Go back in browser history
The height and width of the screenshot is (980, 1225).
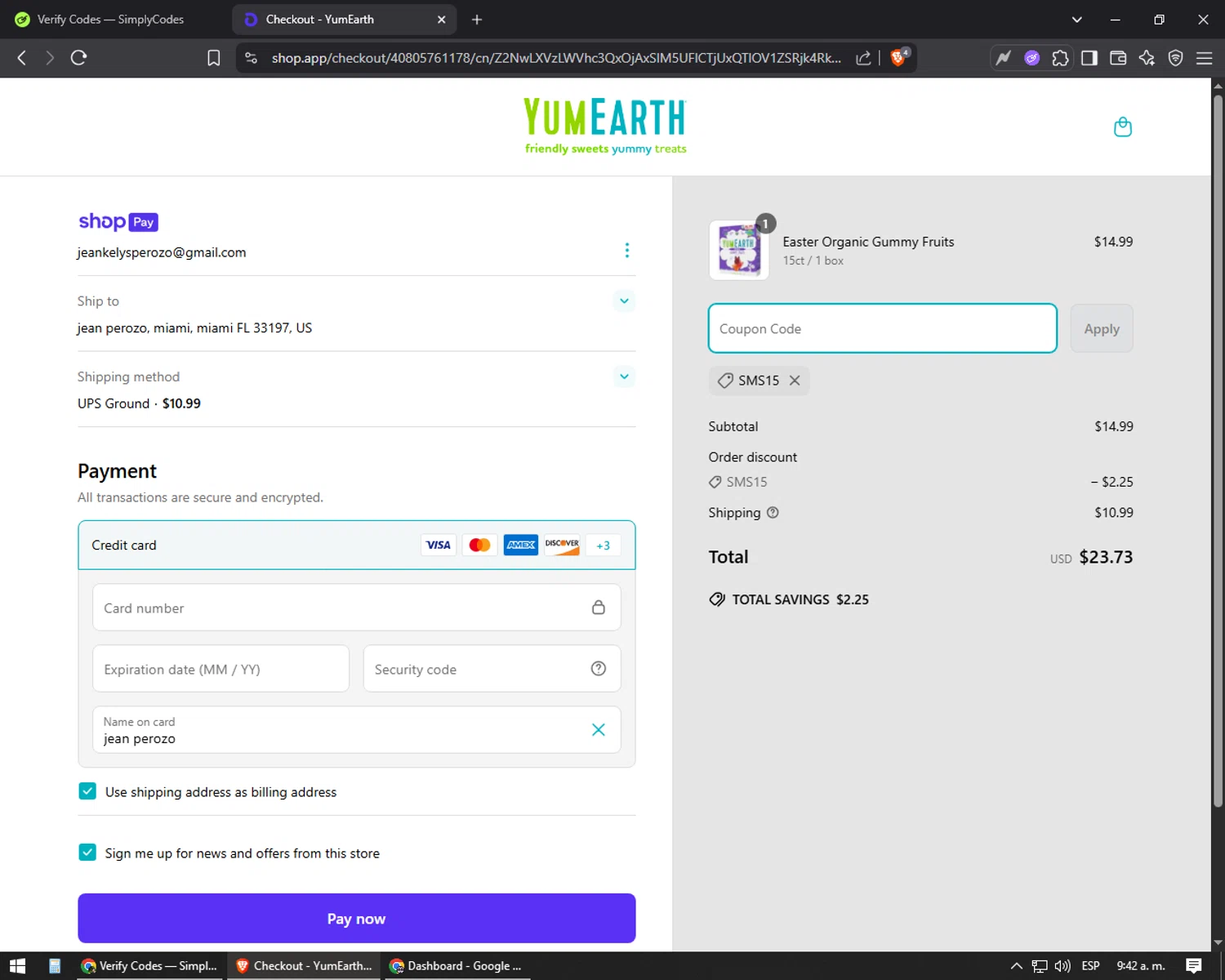pos(22,57)
